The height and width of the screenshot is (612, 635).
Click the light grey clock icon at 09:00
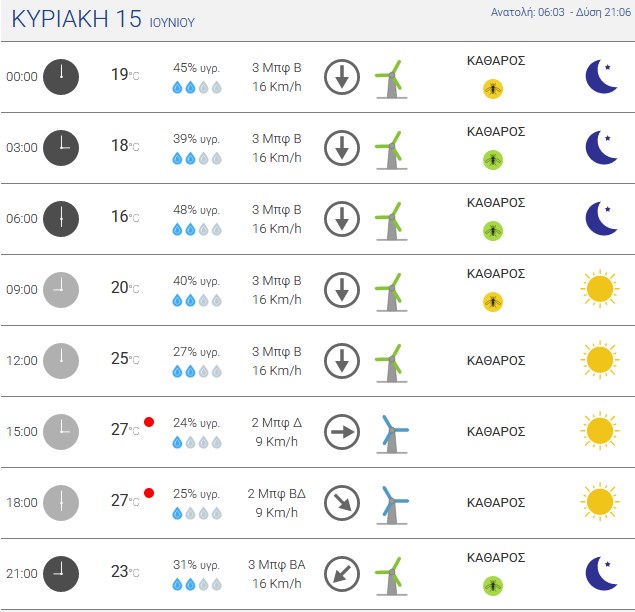tap(61, 290)
